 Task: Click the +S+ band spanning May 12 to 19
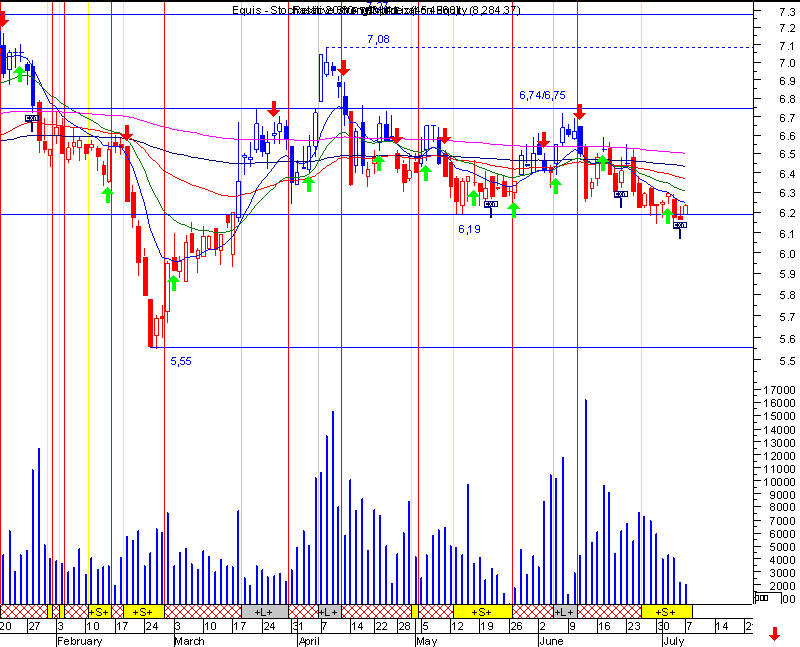click(482, 611)
